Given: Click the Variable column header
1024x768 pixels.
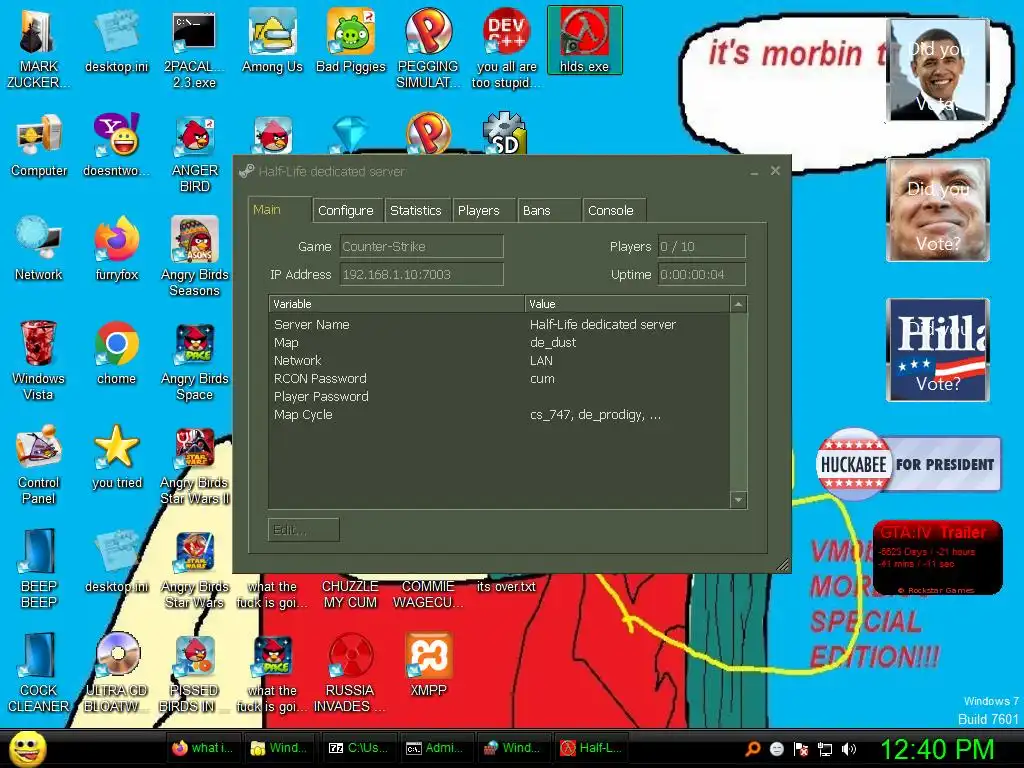Looking at the screenshot, I should (397, 304).
